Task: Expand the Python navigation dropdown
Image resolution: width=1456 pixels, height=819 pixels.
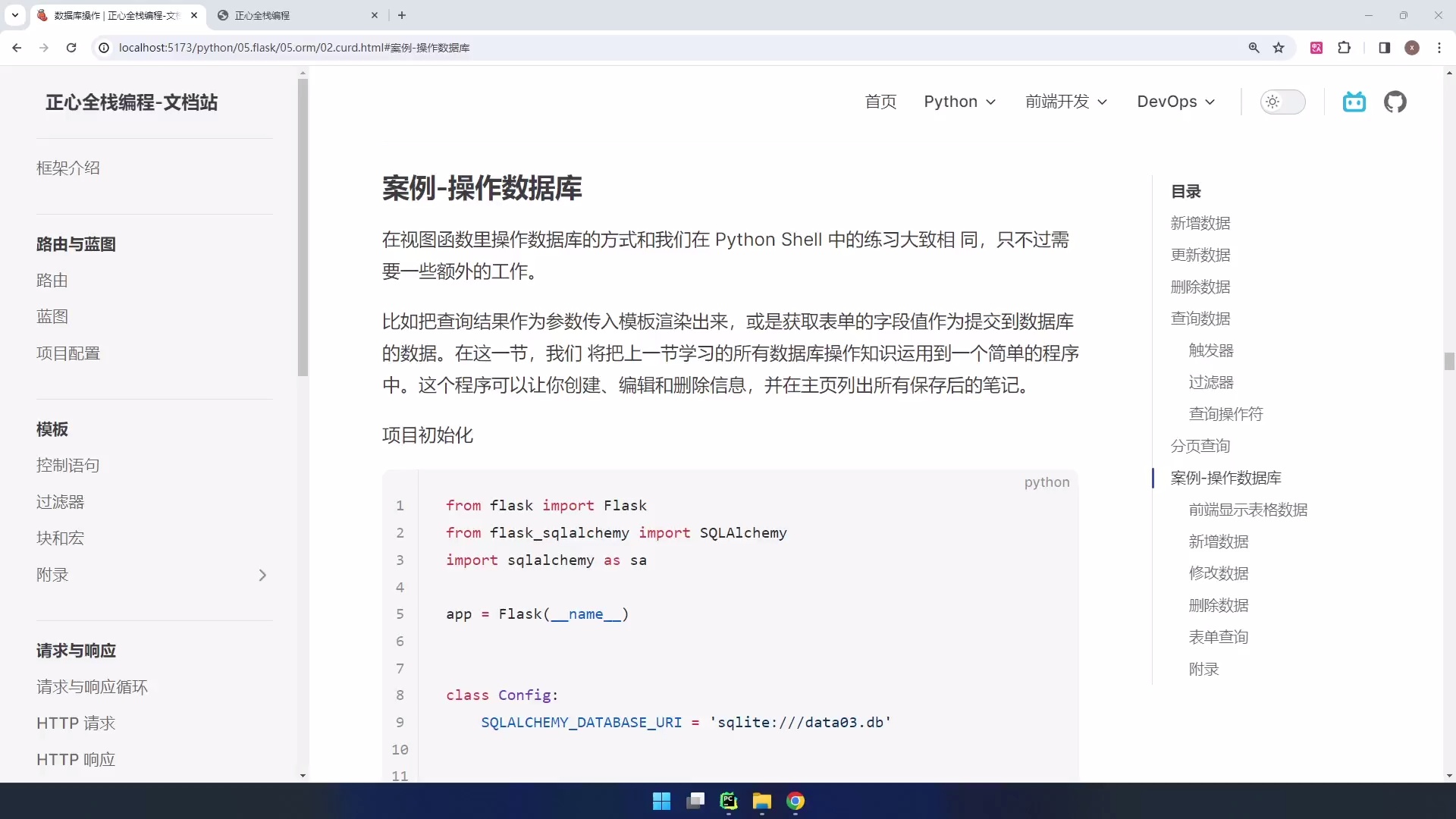Action: click(x=959, y=102)
